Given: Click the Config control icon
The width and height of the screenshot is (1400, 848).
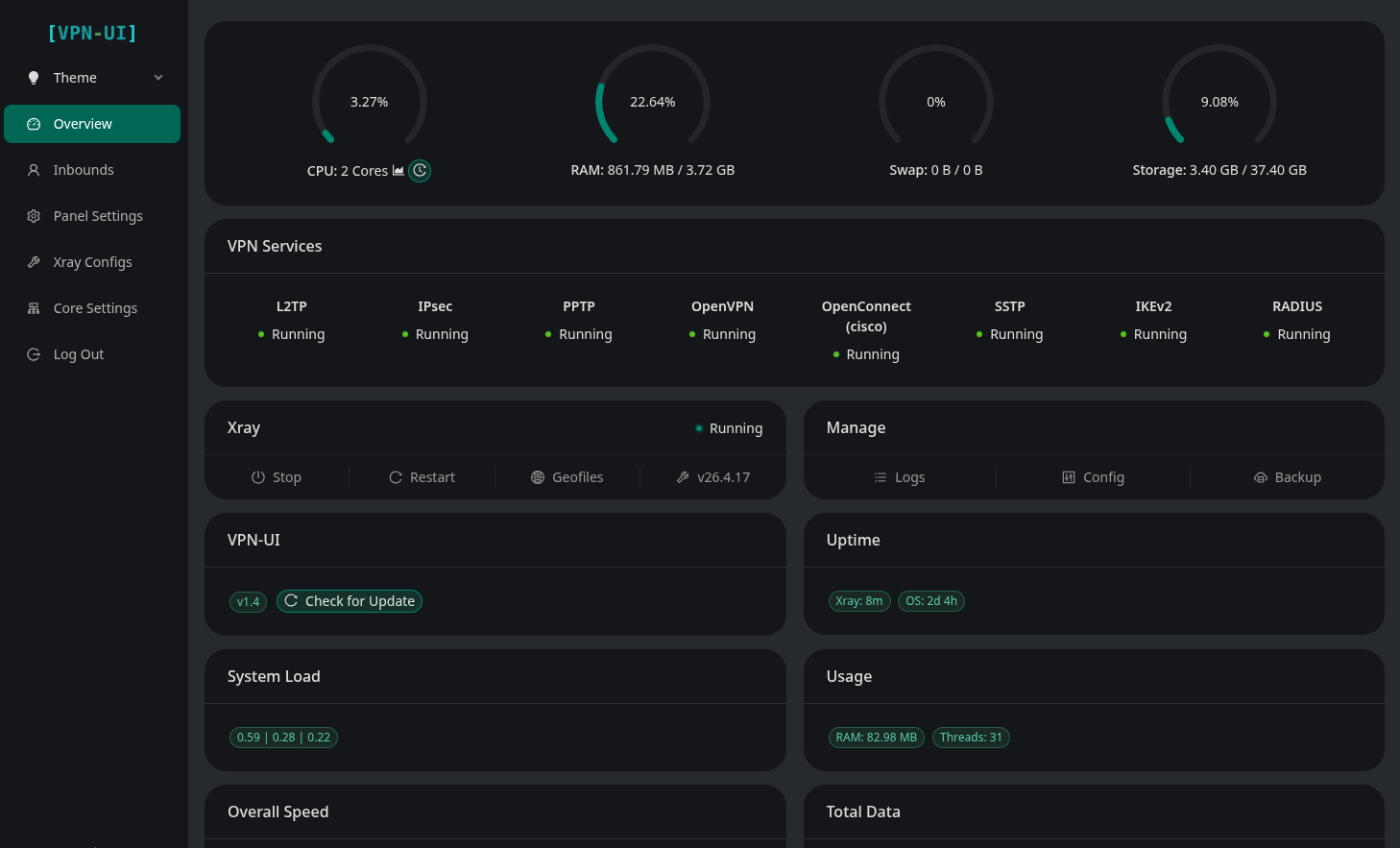Looking at the screenshot, I should tap(1069, 477).
